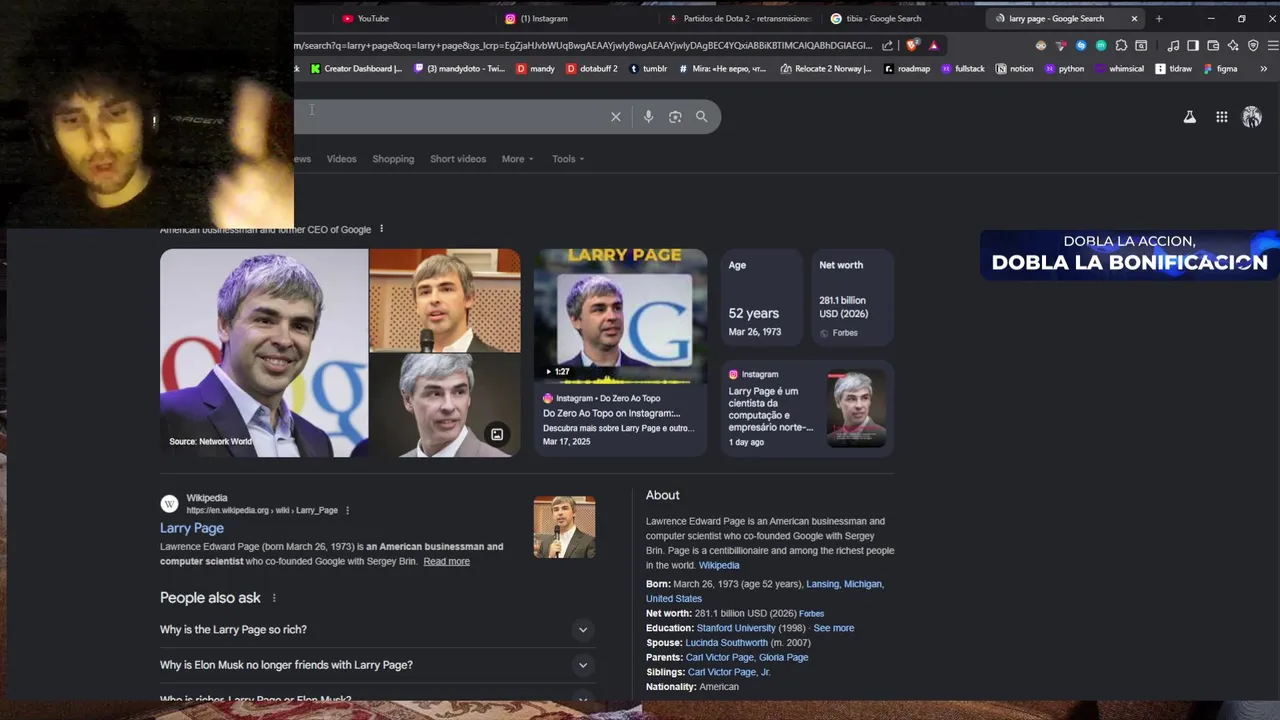
Task: Click the monkey extension icon in toolbar
Action: pyautogui.click(x=1041, y=45)
